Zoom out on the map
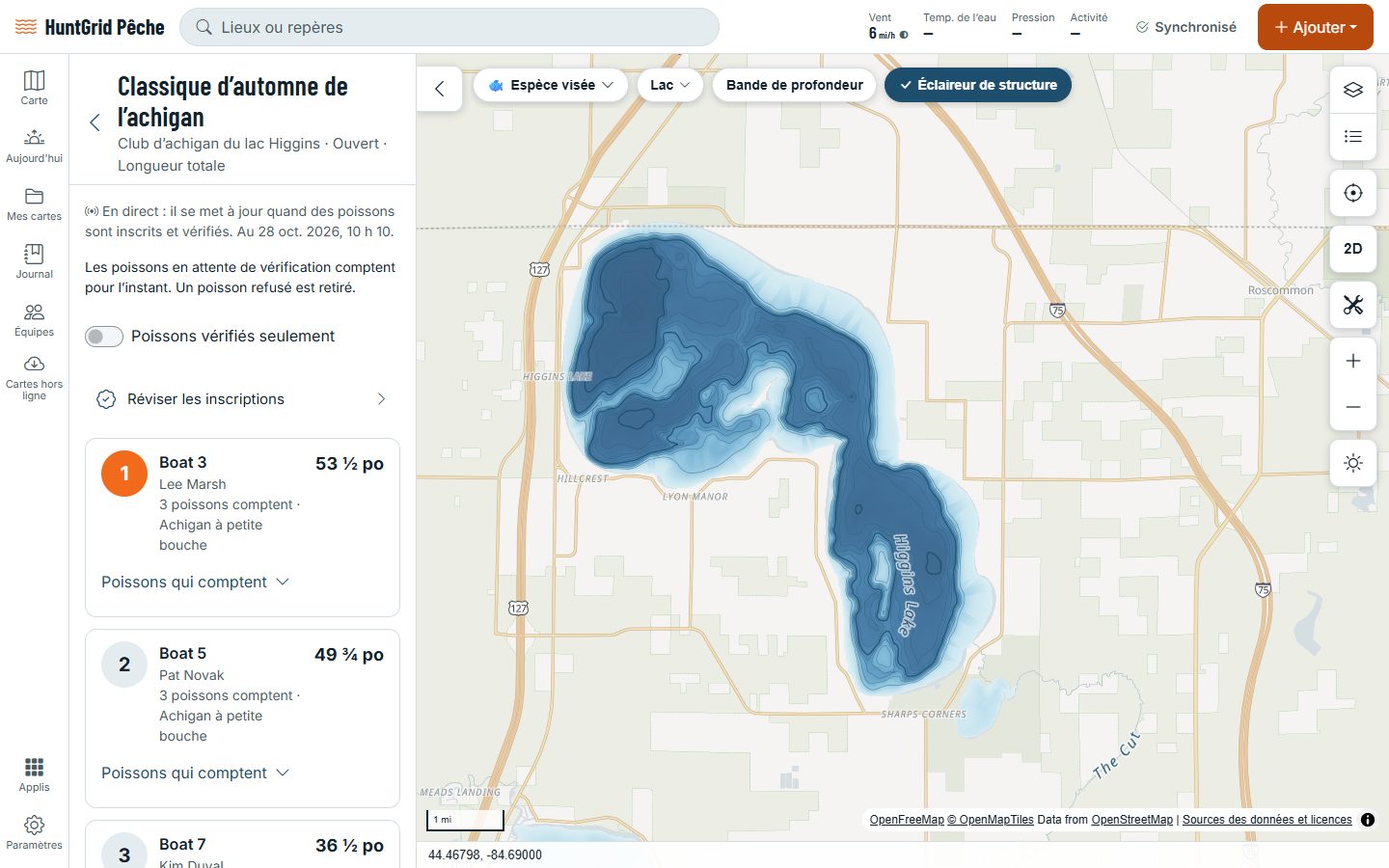This screenshot has width=1389, height=868. pyautogui.click(x=1353, y=407)
